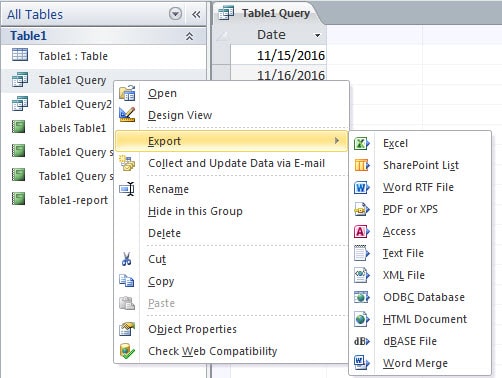This screenshot has width=502, height=378.
Task: Click the dBASE File icon
Action: (362, 341)
